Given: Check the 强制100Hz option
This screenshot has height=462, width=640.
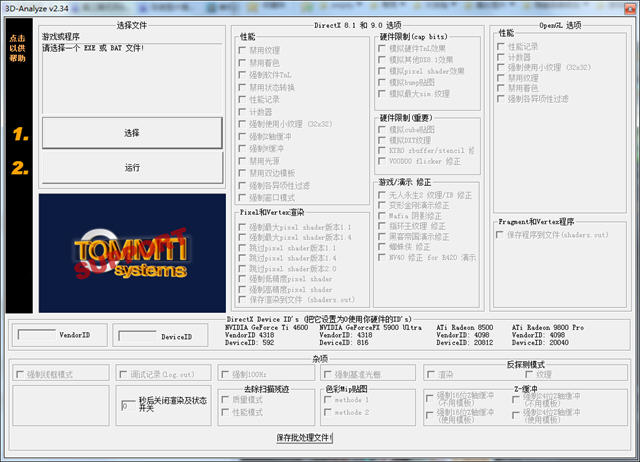Looking at the screenshot, I should click(x=225, y=374).
